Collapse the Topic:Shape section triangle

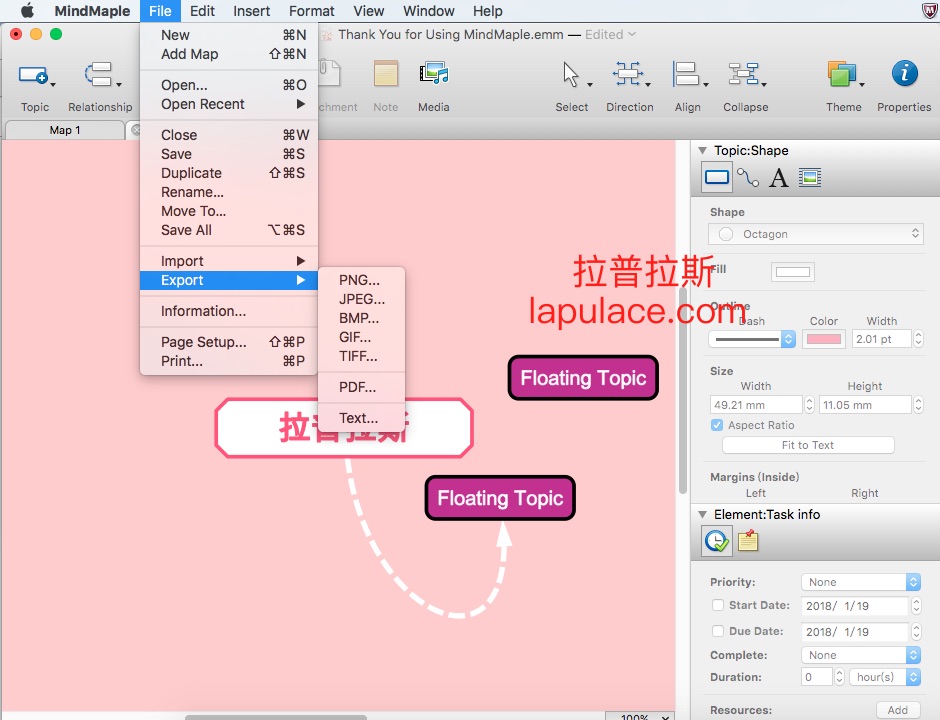(x=702, y=150)
